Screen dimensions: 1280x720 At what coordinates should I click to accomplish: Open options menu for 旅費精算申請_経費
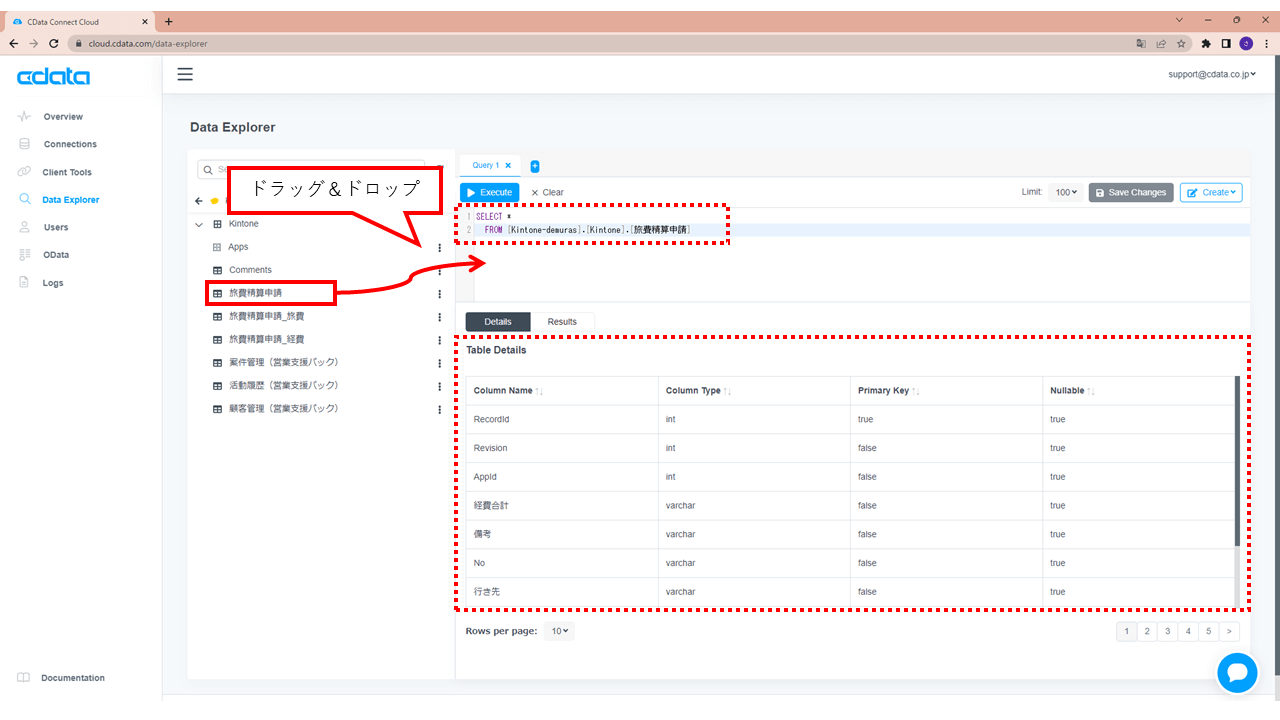(439, 340)
